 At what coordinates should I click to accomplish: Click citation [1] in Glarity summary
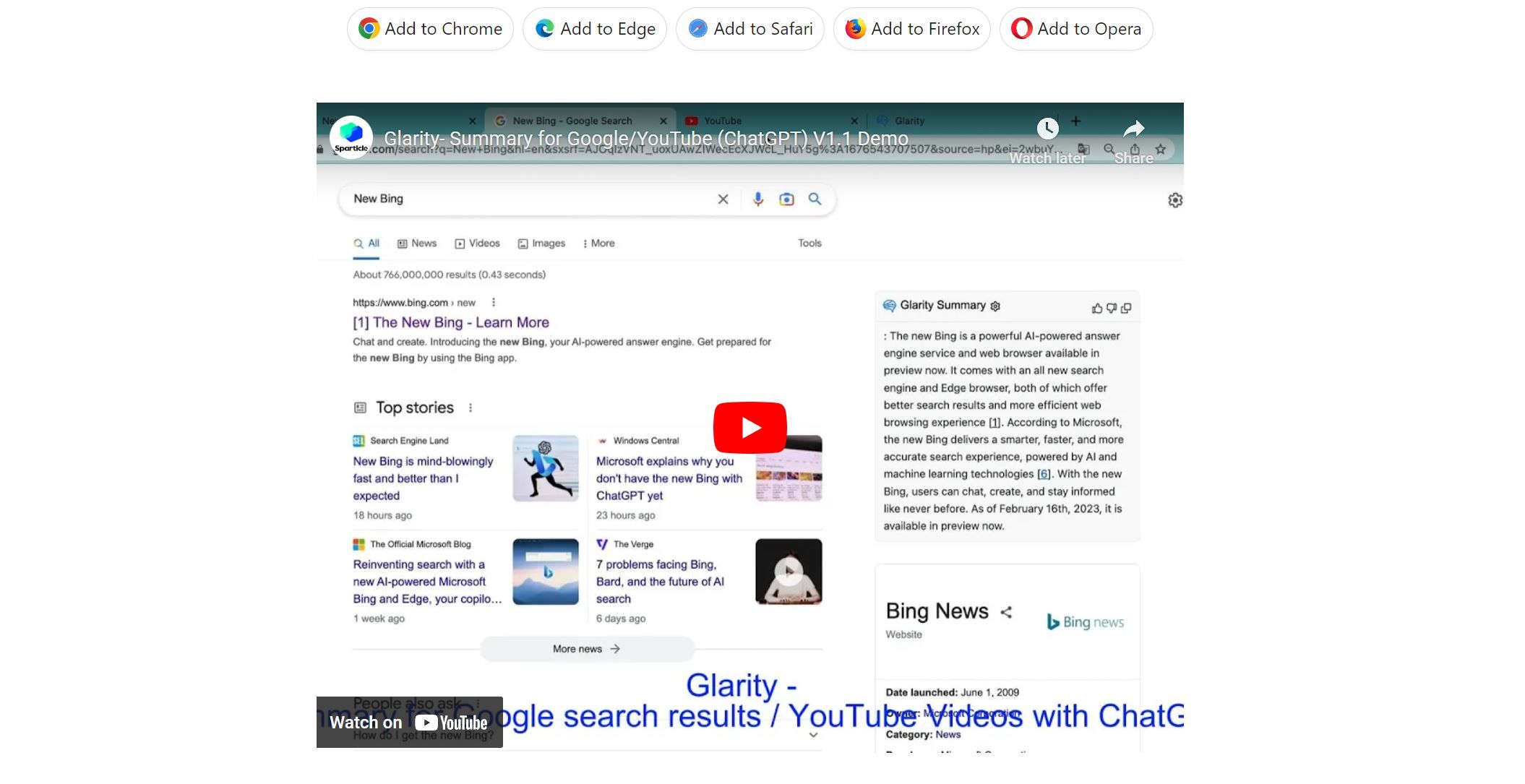tap(995, 423)
